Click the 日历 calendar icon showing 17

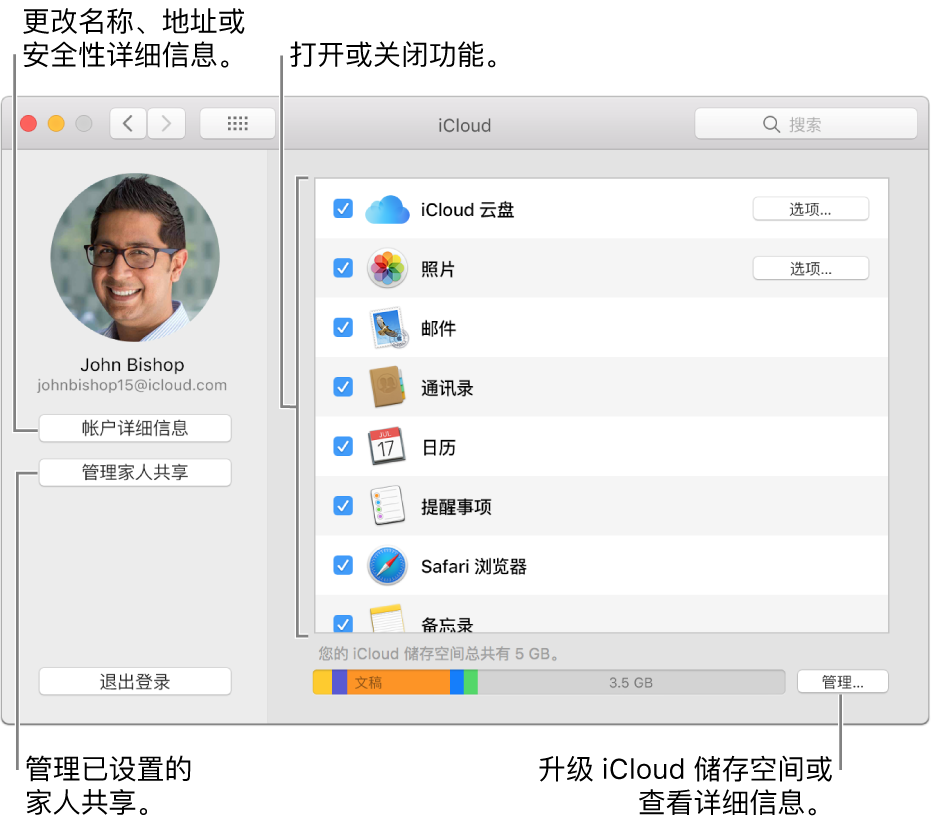click(387, 446)
